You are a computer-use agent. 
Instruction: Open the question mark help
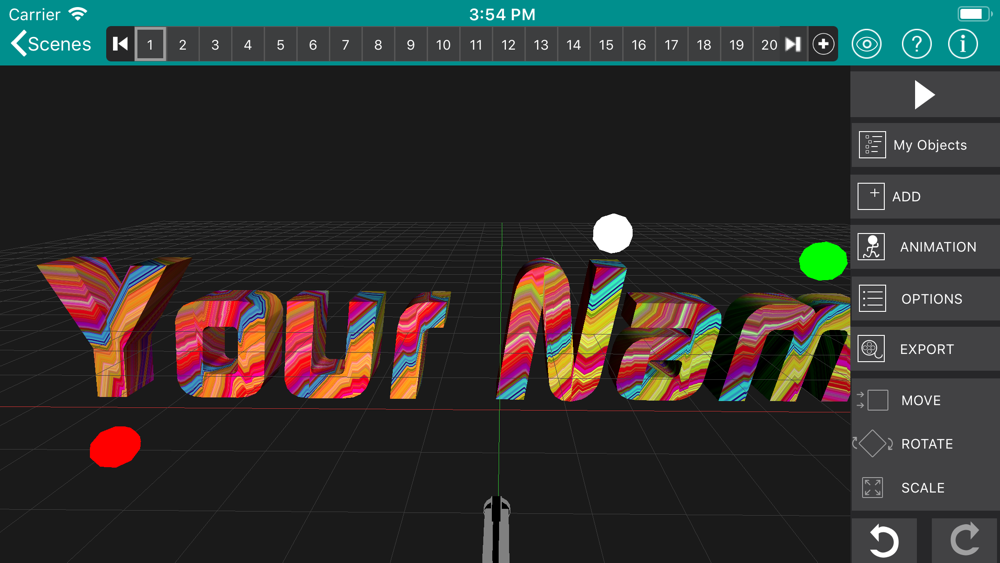coord(916,44)
